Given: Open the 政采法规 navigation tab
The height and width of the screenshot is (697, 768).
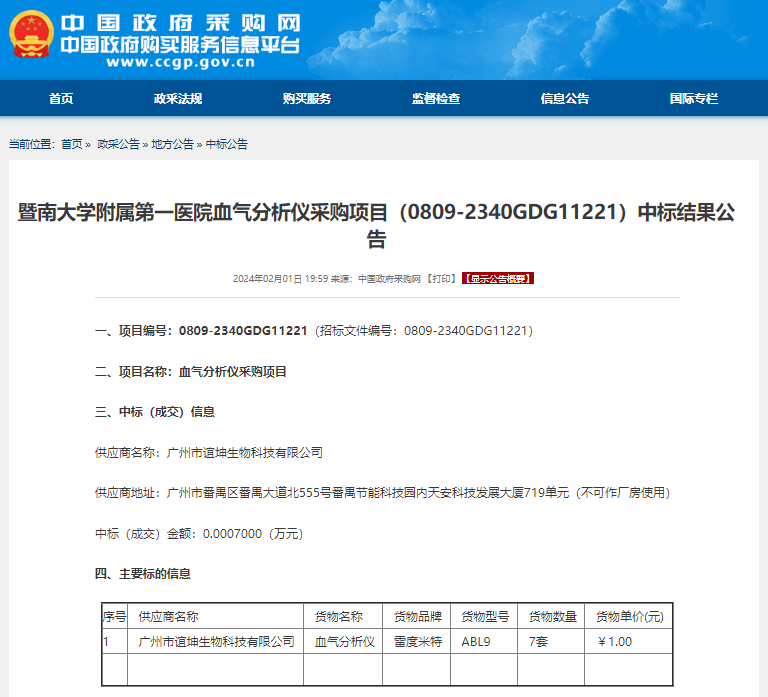Looking at the screenshot, I should pos(178,98).
